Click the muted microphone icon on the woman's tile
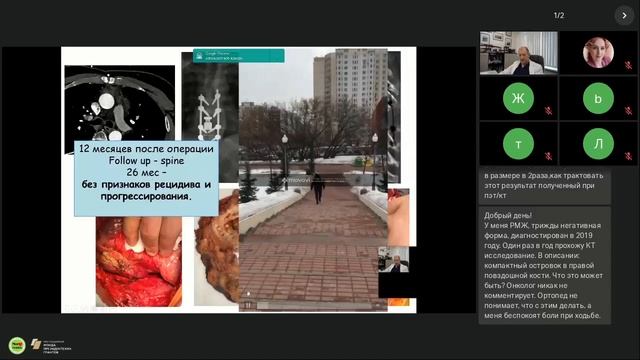Image resolution: width=640 pixels, height=360 pixels. tap(628, 65)
